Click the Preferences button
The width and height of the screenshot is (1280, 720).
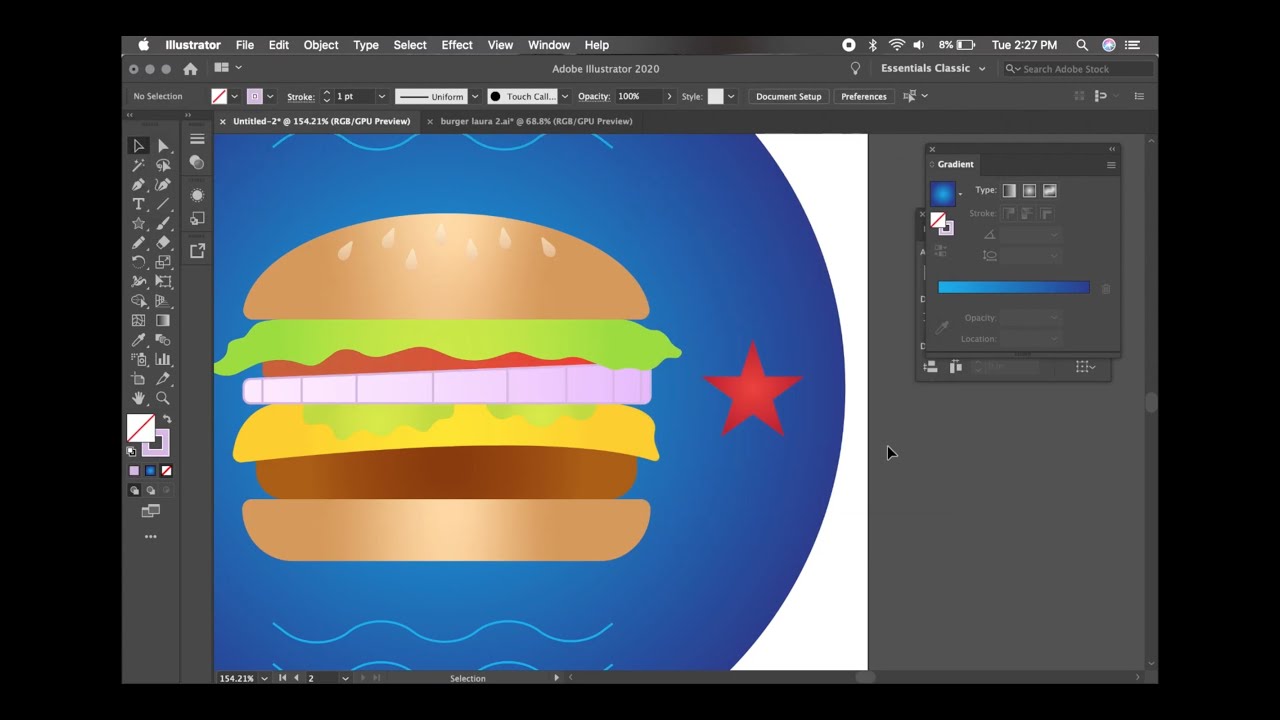click(x=864, y=97)
